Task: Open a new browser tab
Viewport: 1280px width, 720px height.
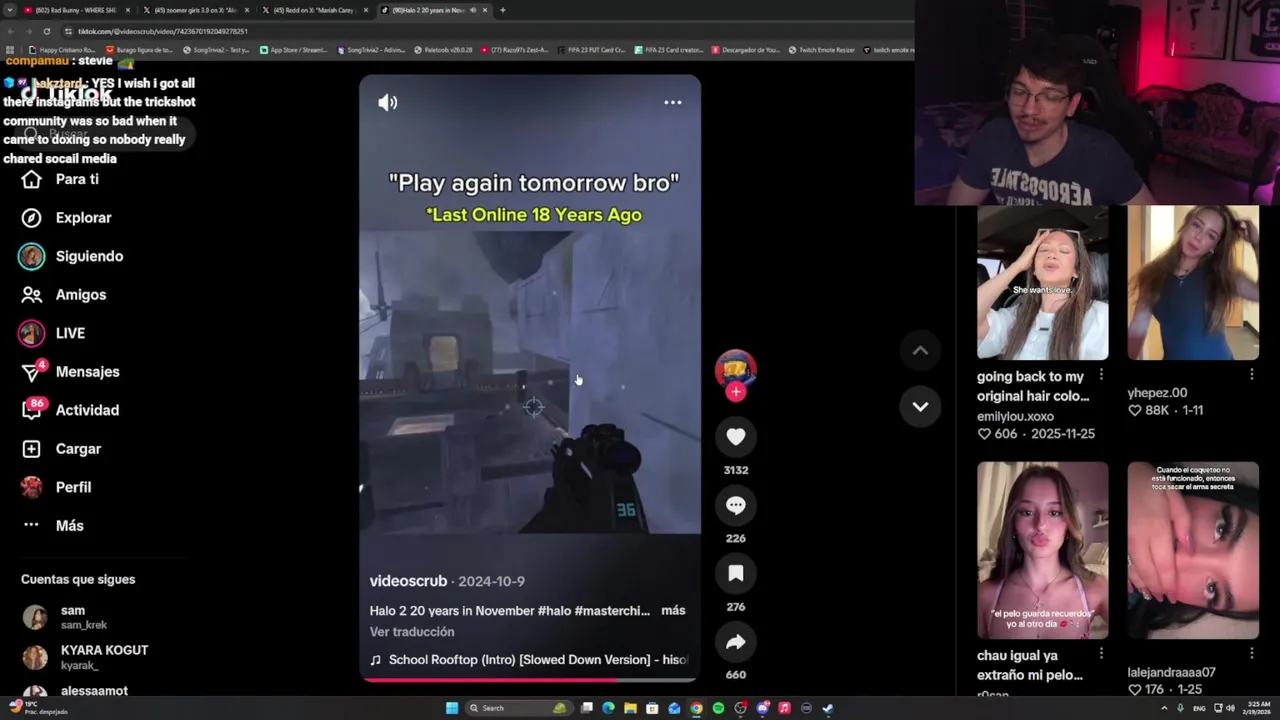Action: coord(502,10)
